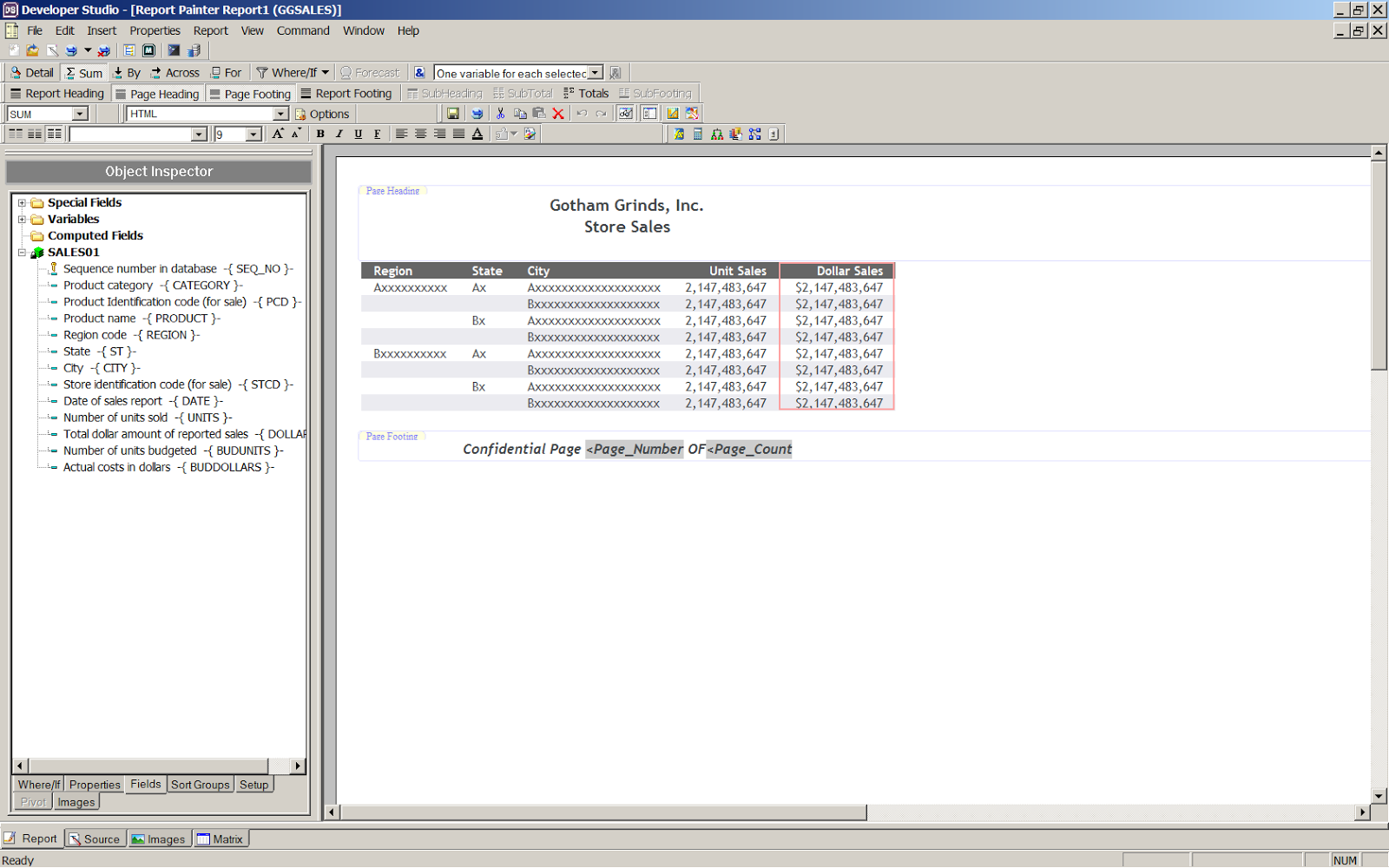Toggle the Detail button

coord(32,73)
